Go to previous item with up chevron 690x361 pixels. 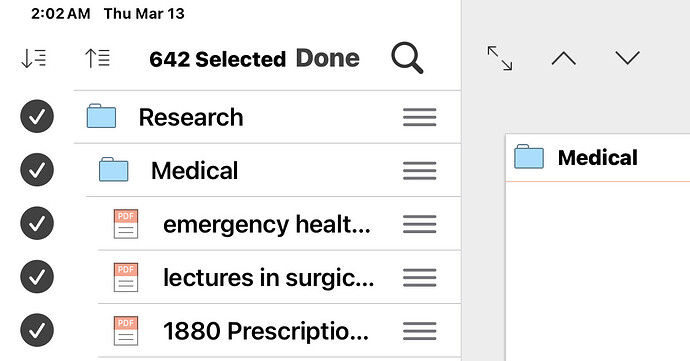(x=564, y=58)
